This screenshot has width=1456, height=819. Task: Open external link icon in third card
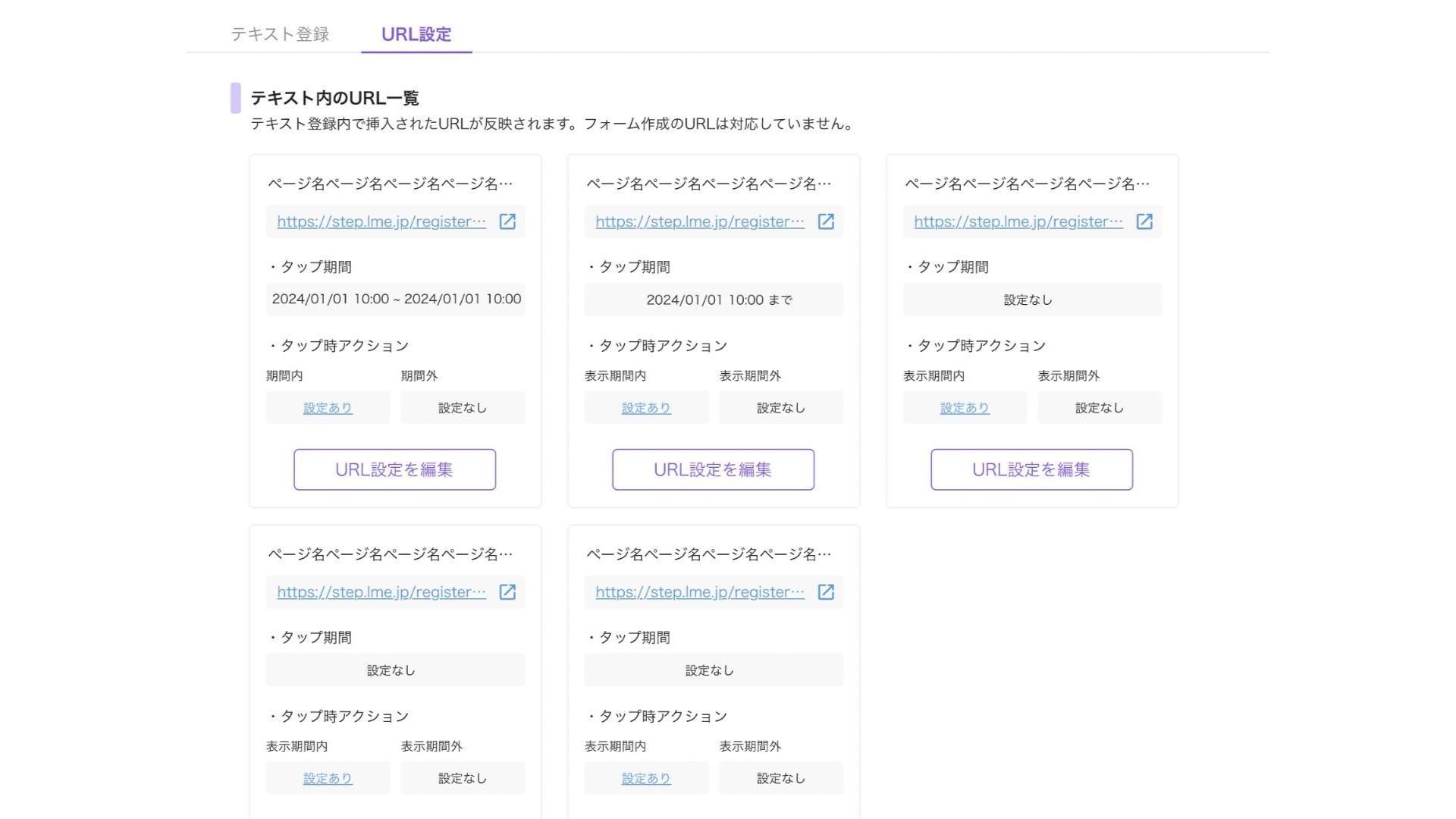[1144, 221]
